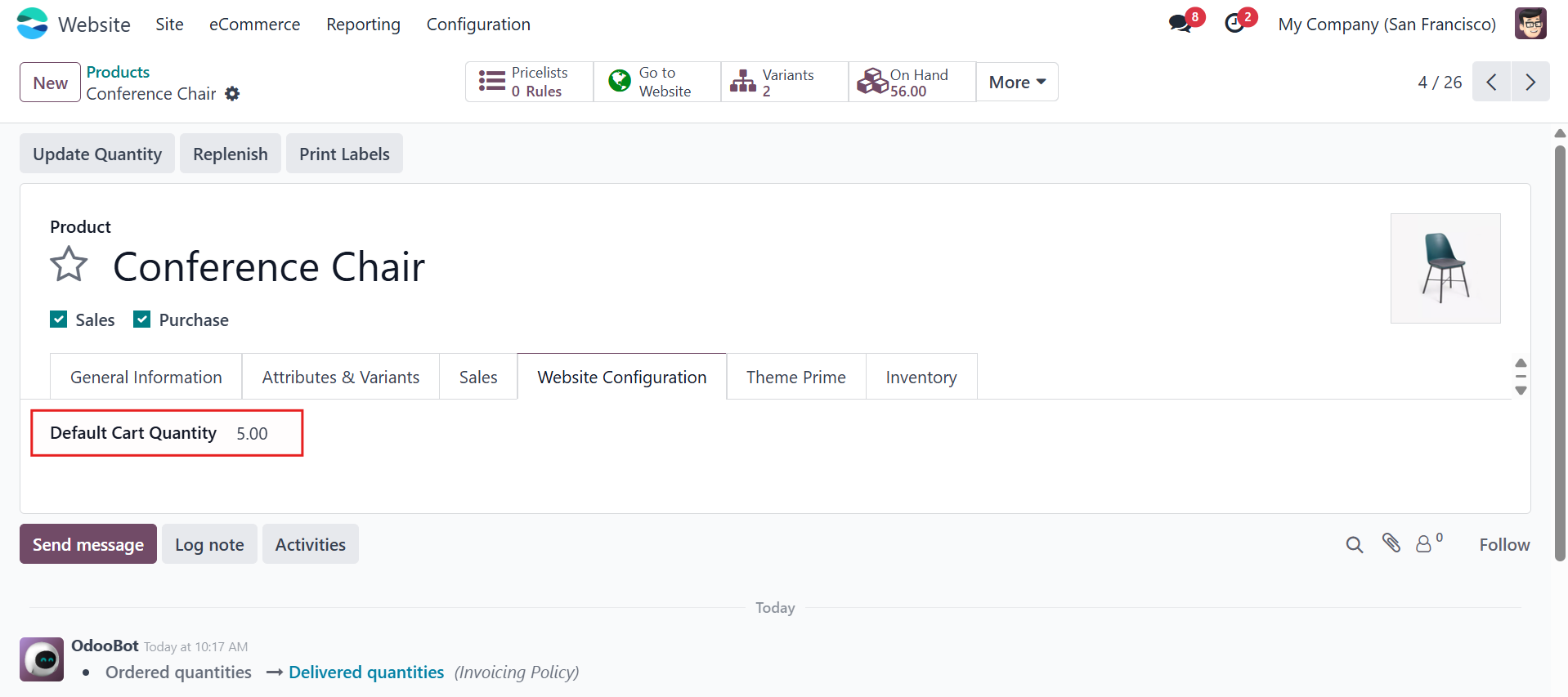This screenshot has width=1568, height=697.
Task: Click the On Hand boxes icon
Action: [872, 82]
